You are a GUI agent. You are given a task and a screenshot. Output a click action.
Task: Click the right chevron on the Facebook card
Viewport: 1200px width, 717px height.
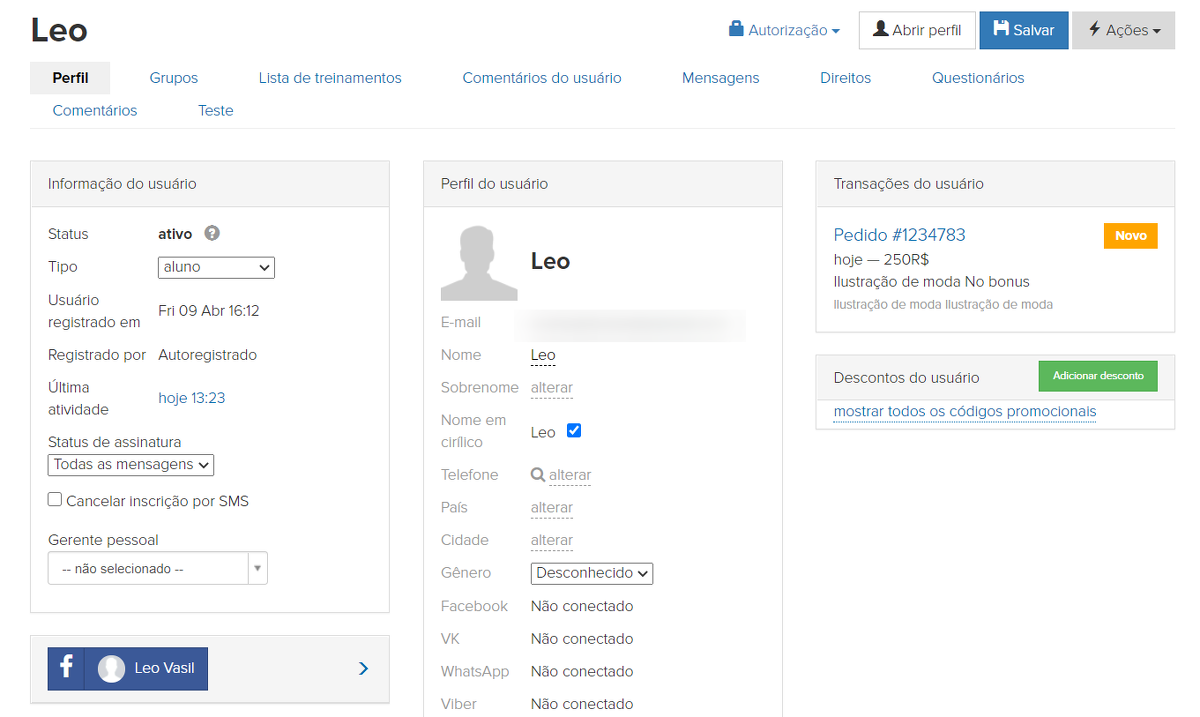(x=363, y=668)
